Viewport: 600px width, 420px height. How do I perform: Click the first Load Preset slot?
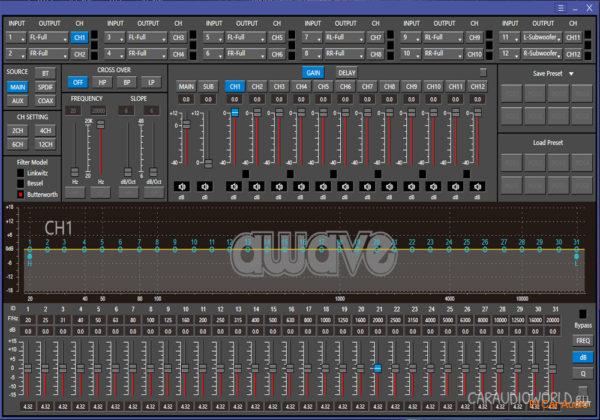coord(511,163)
